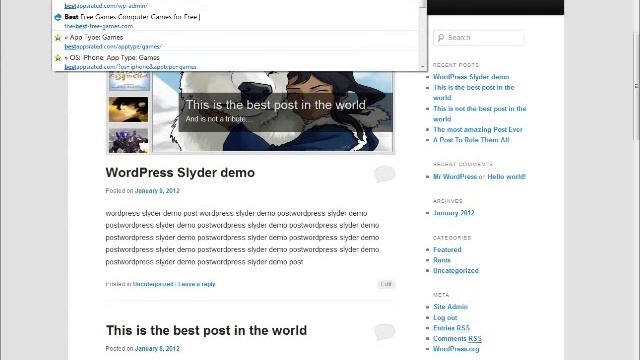
Task: Click the January 9, 2012 post date
Action: tap(157, 191)
